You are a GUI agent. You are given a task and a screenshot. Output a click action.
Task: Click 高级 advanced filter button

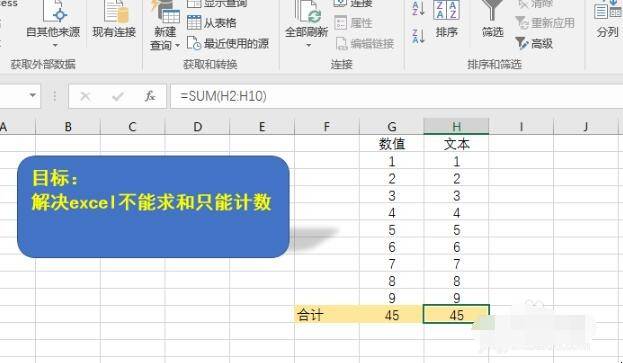534,43
